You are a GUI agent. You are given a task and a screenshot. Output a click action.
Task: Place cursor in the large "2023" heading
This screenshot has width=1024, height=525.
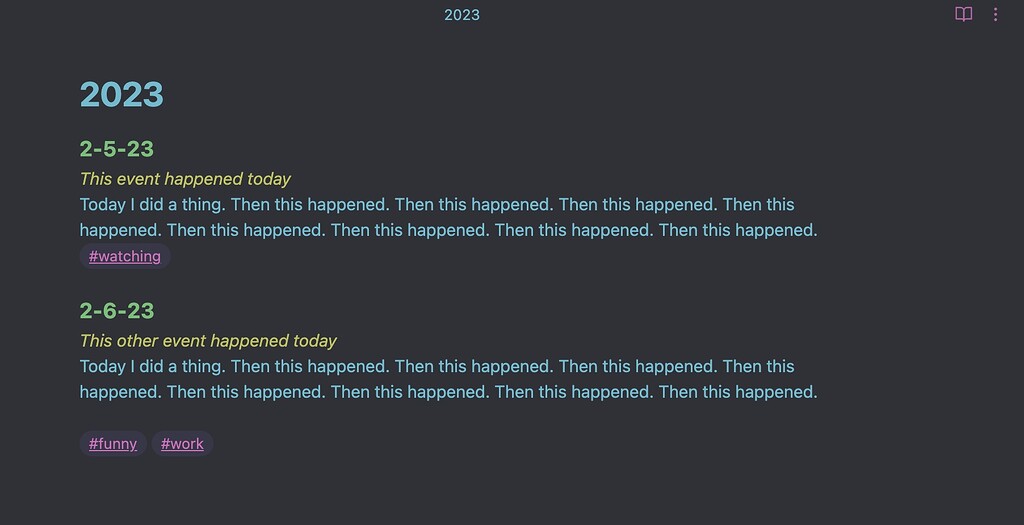click(x=121, y=95)
